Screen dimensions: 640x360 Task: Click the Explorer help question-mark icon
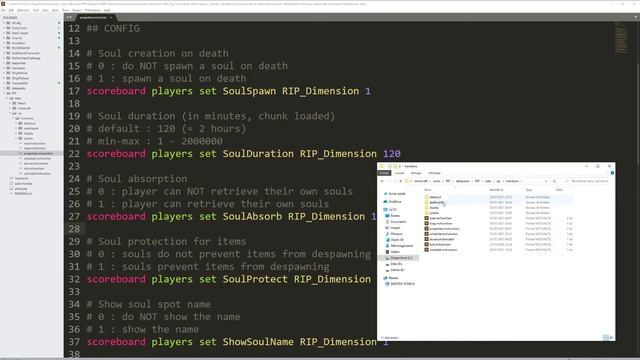point(612,173)
